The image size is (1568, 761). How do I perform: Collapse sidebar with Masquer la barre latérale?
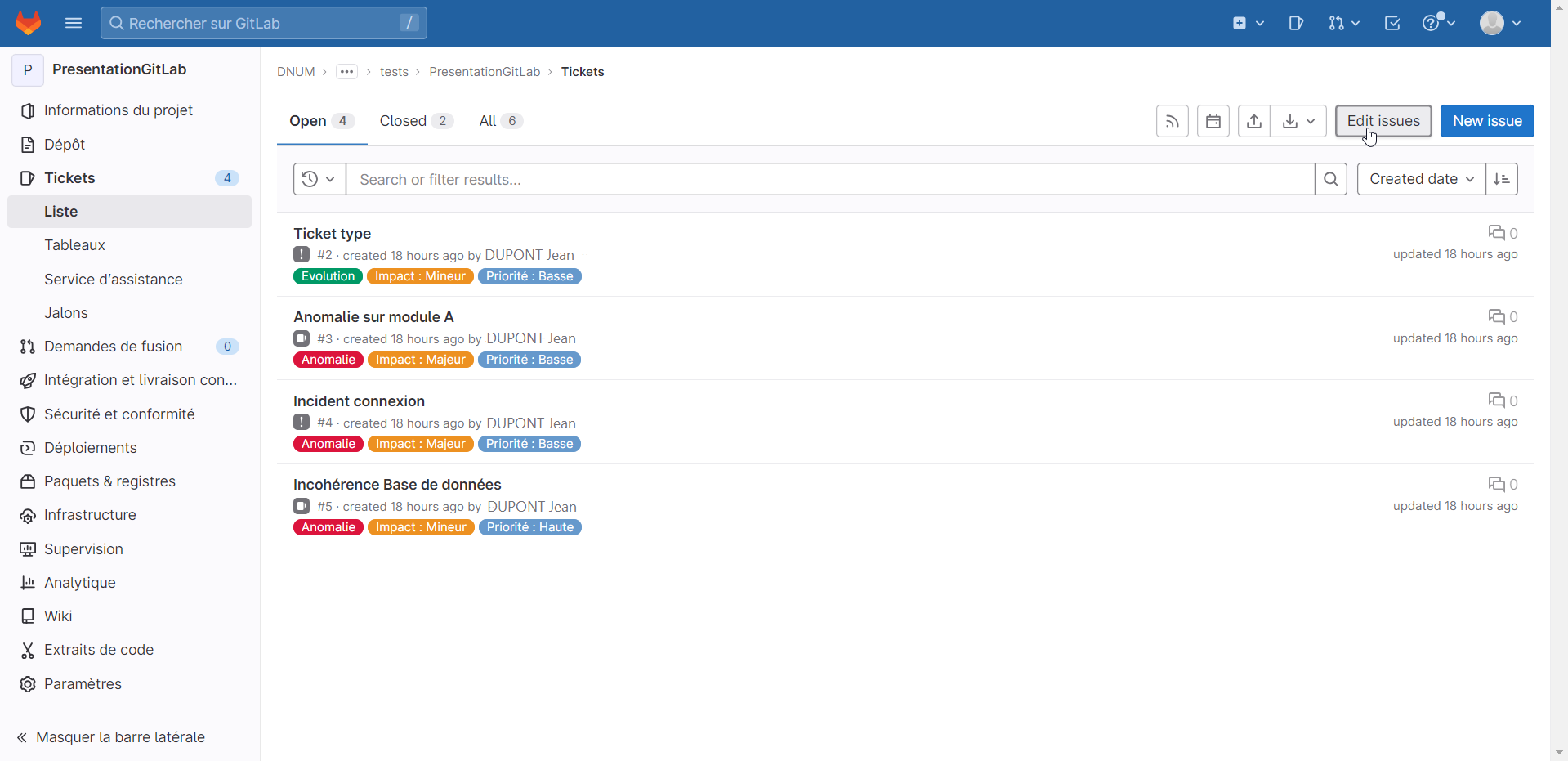point(111,736)
